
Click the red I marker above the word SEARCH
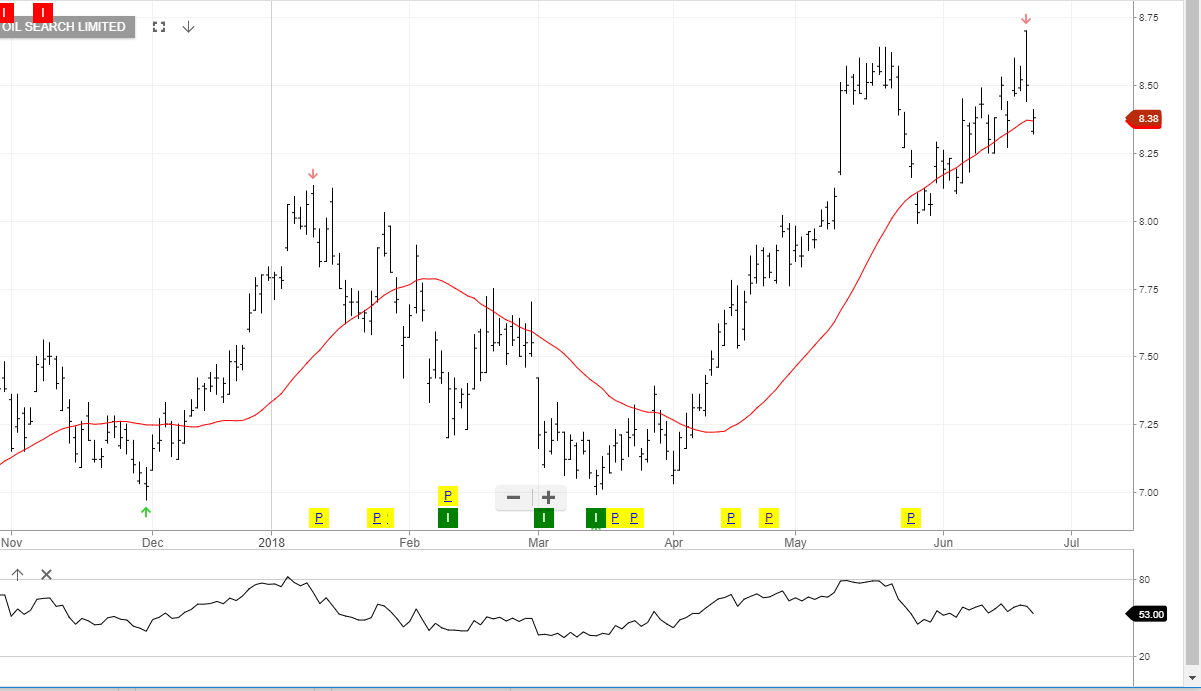pyautogui.click(x=43, y=13)
